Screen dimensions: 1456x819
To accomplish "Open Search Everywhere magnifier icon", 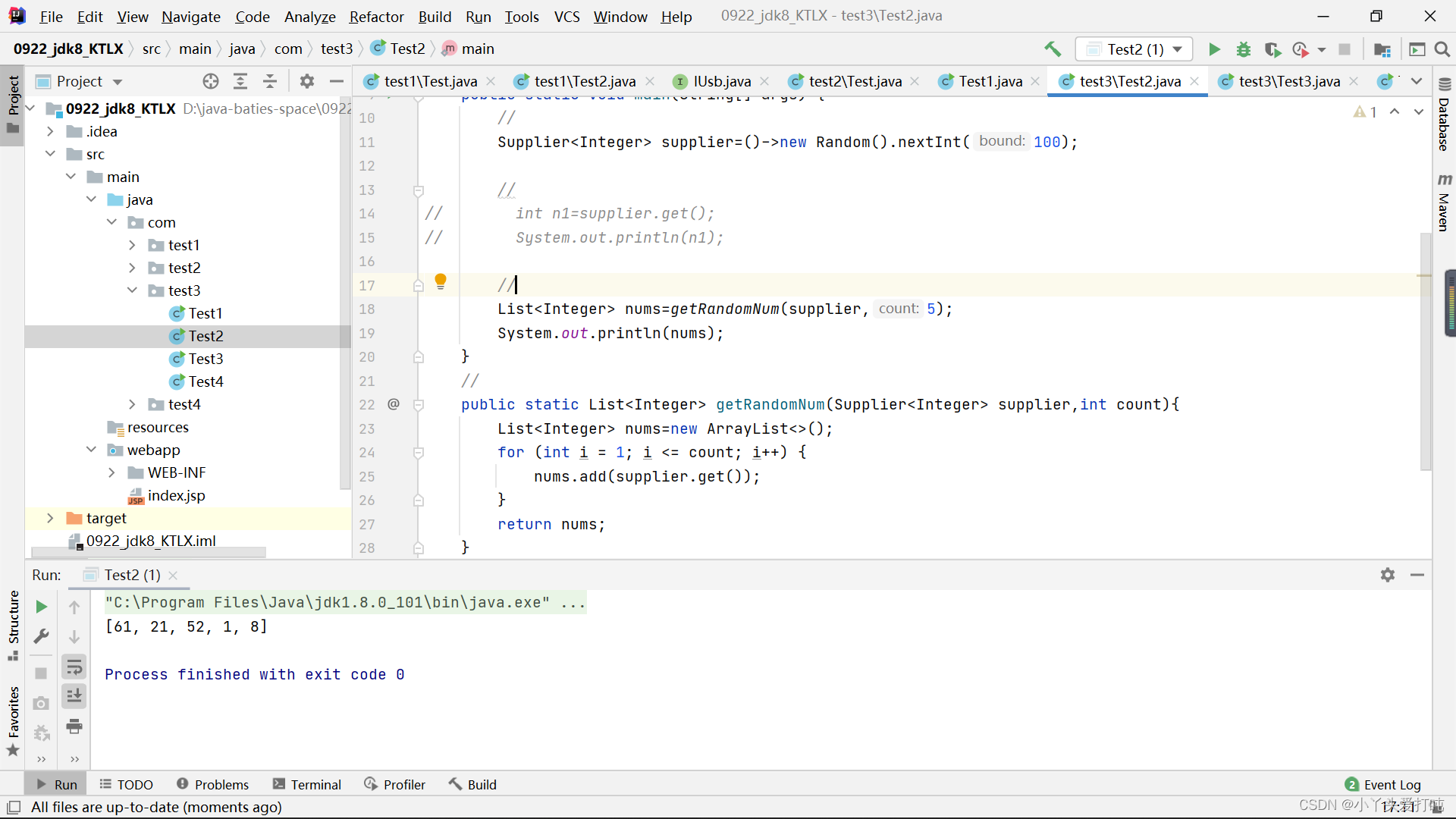I will (1442, 49).
